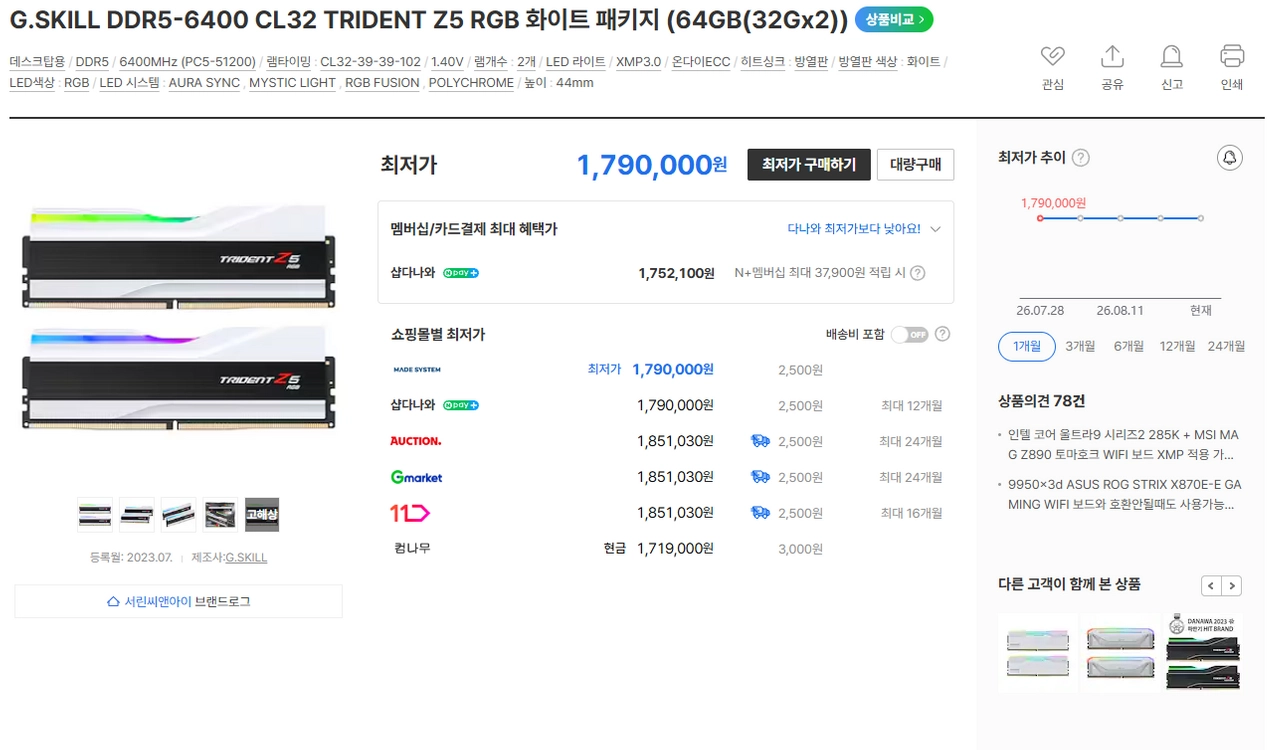Click help icon beside 배송비 포함 toggle

tap(942, 334)
